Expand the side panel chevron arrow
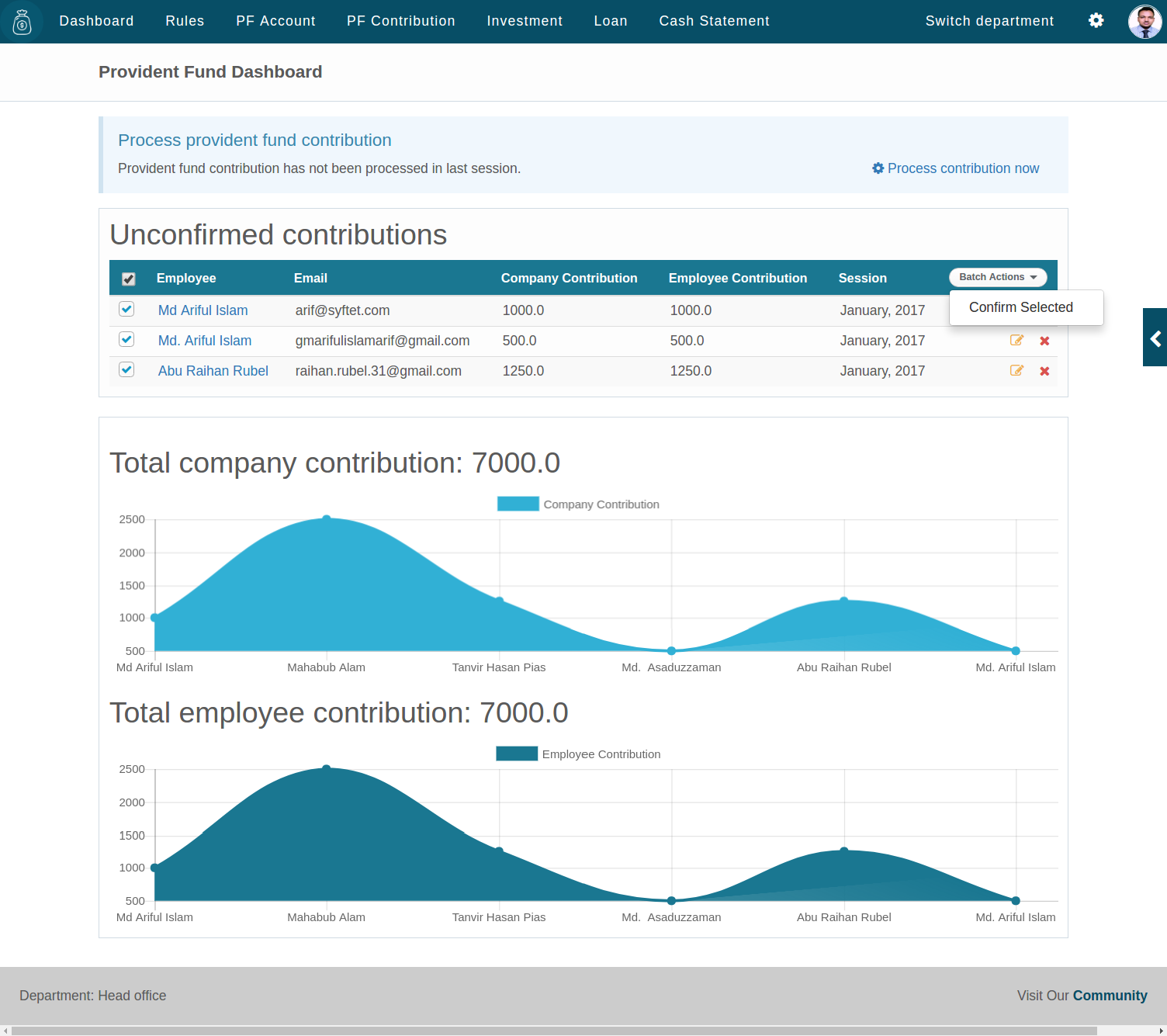Screen dimensions: 1167x1036 [1155, 338]
